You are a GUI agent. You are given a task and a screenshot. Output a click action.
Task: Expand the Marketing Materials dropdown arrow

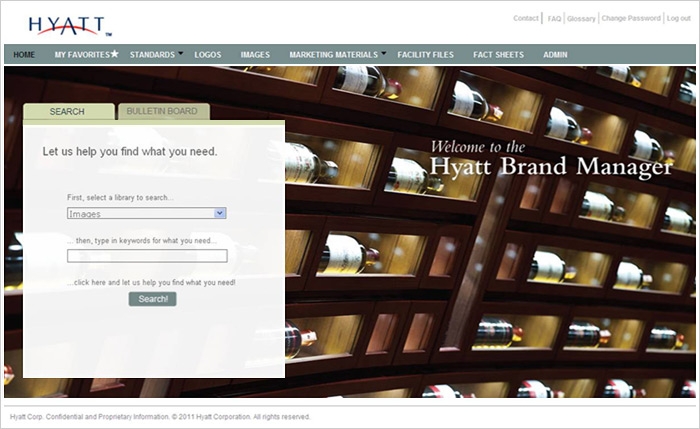(383, 53)
